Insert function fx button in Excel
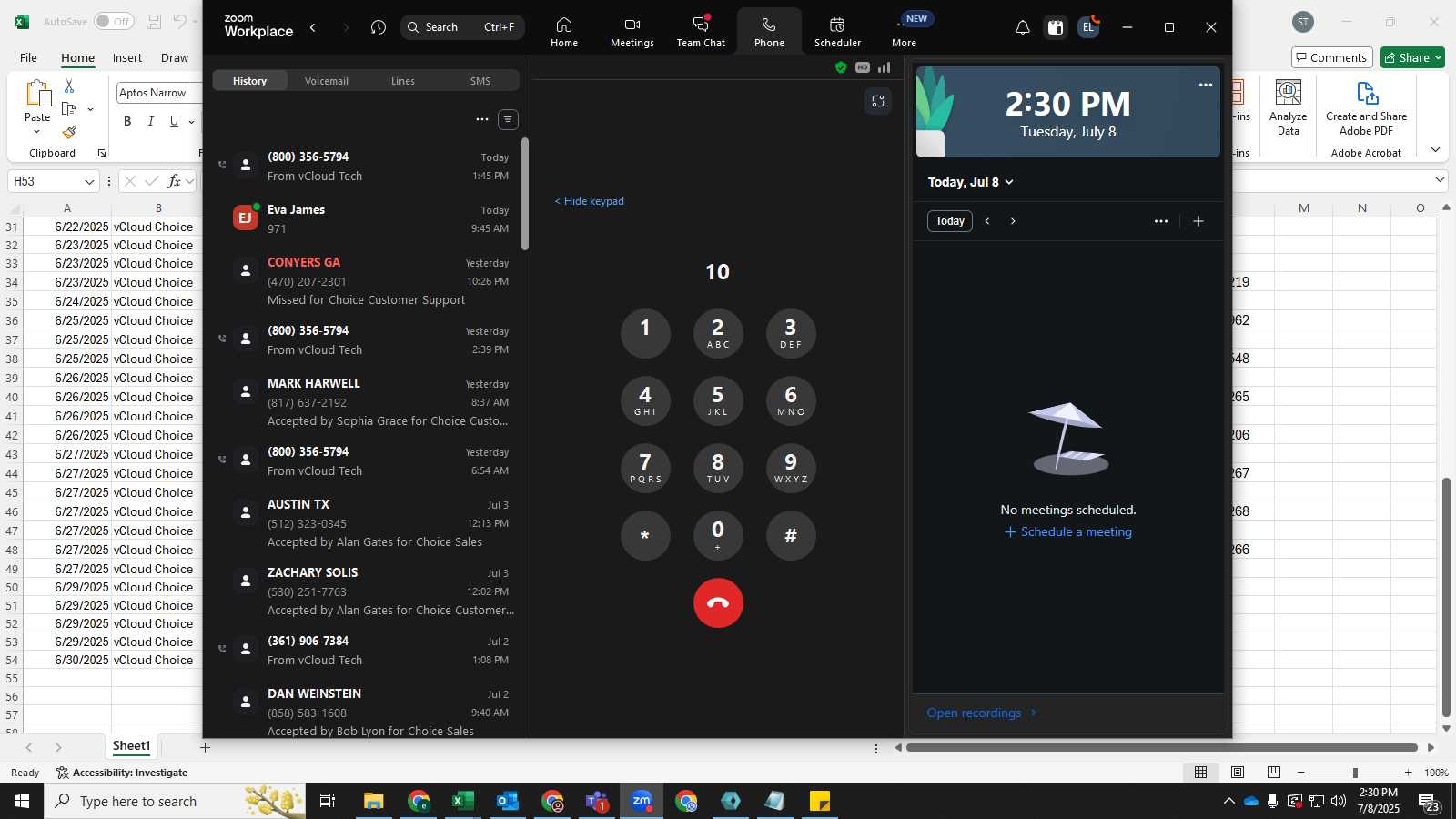The height and width of the screenshot is (819, 1456). pyautogui.click(x=174, y=181)
